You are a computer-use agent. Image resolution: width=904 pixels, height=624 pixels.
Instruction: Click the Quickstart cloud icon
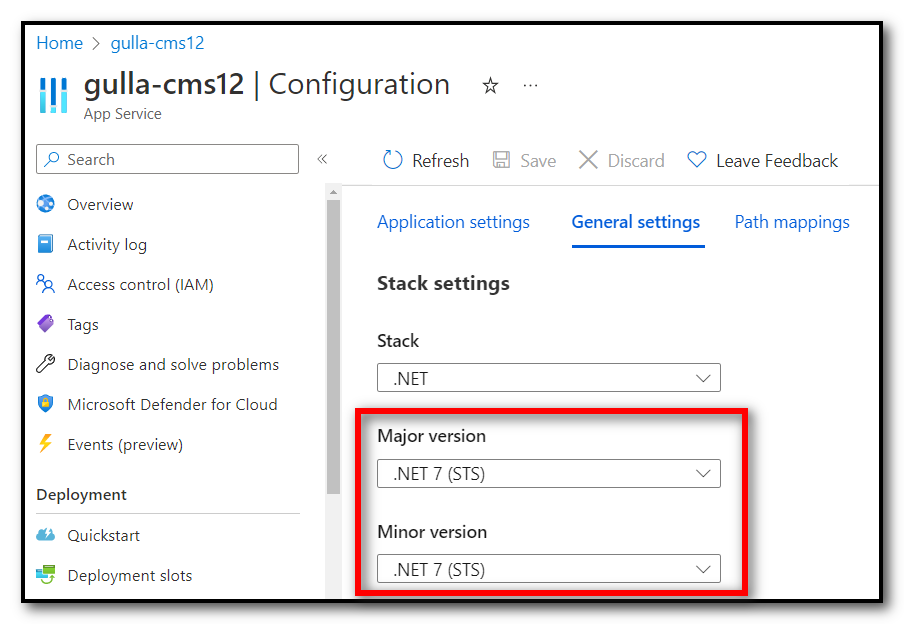[46, 535]
